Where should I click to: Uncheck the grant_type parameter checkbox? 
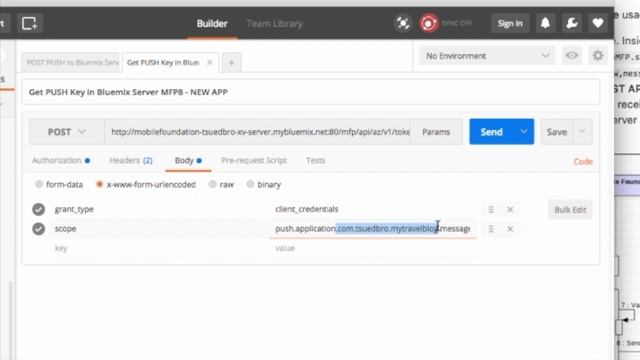[38, 209]
